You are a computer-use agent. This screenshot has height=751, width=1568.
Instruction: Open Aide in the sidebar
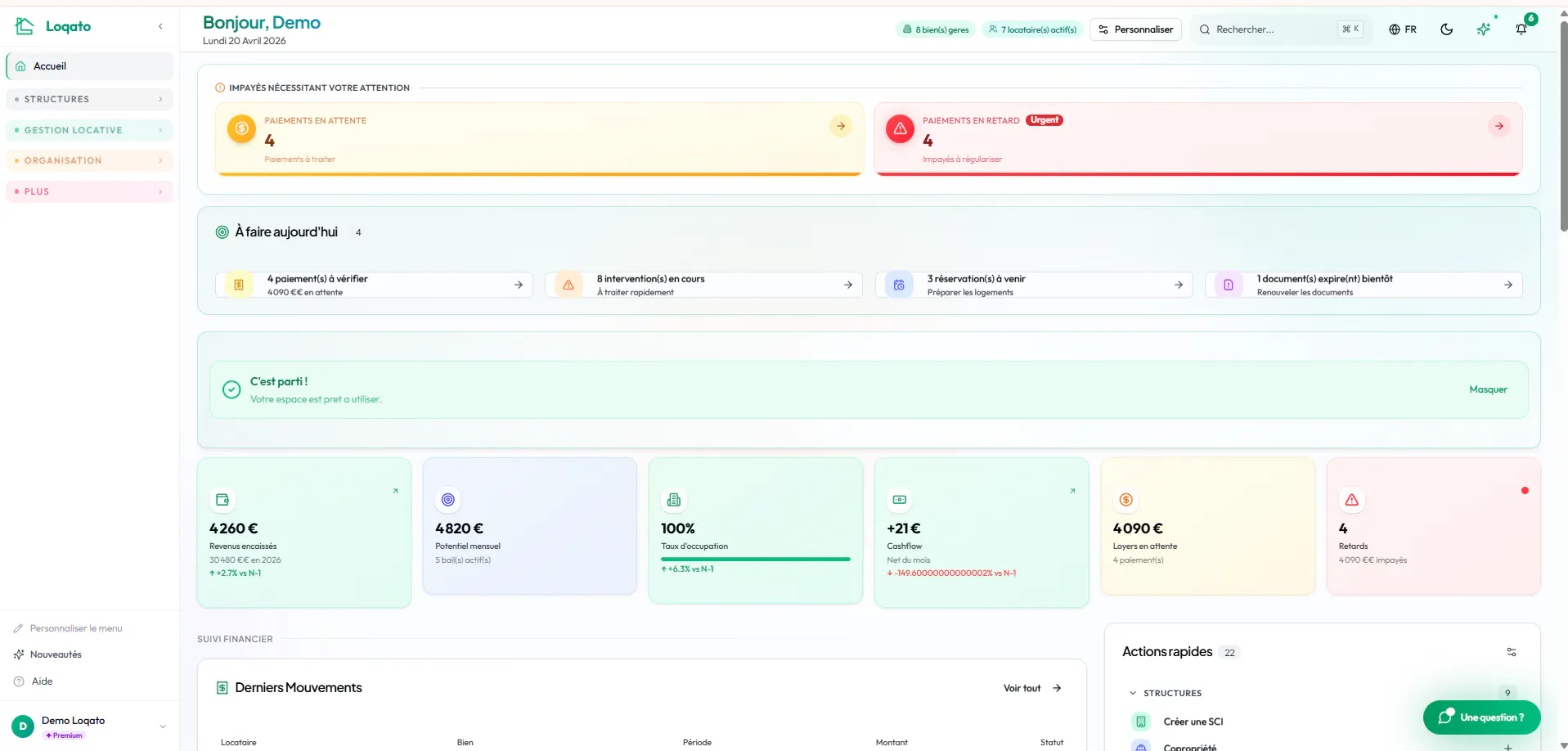click(34, 681)
